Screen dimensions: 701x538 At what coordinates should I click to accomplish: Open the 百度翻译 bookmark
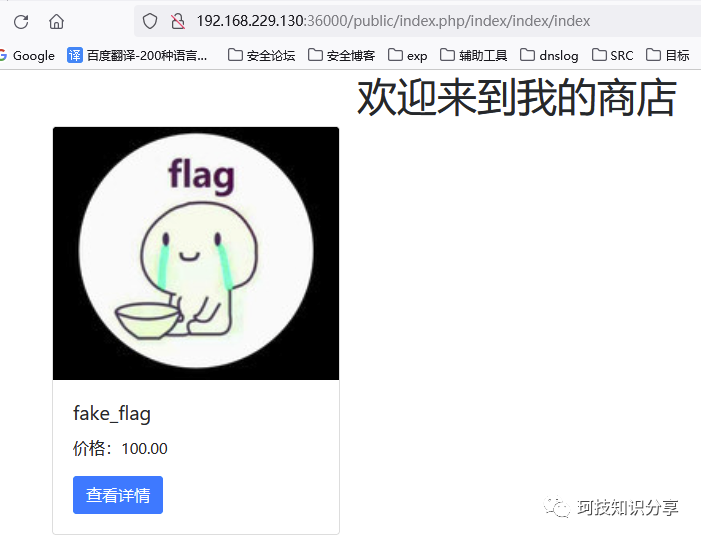click(137, 55)
